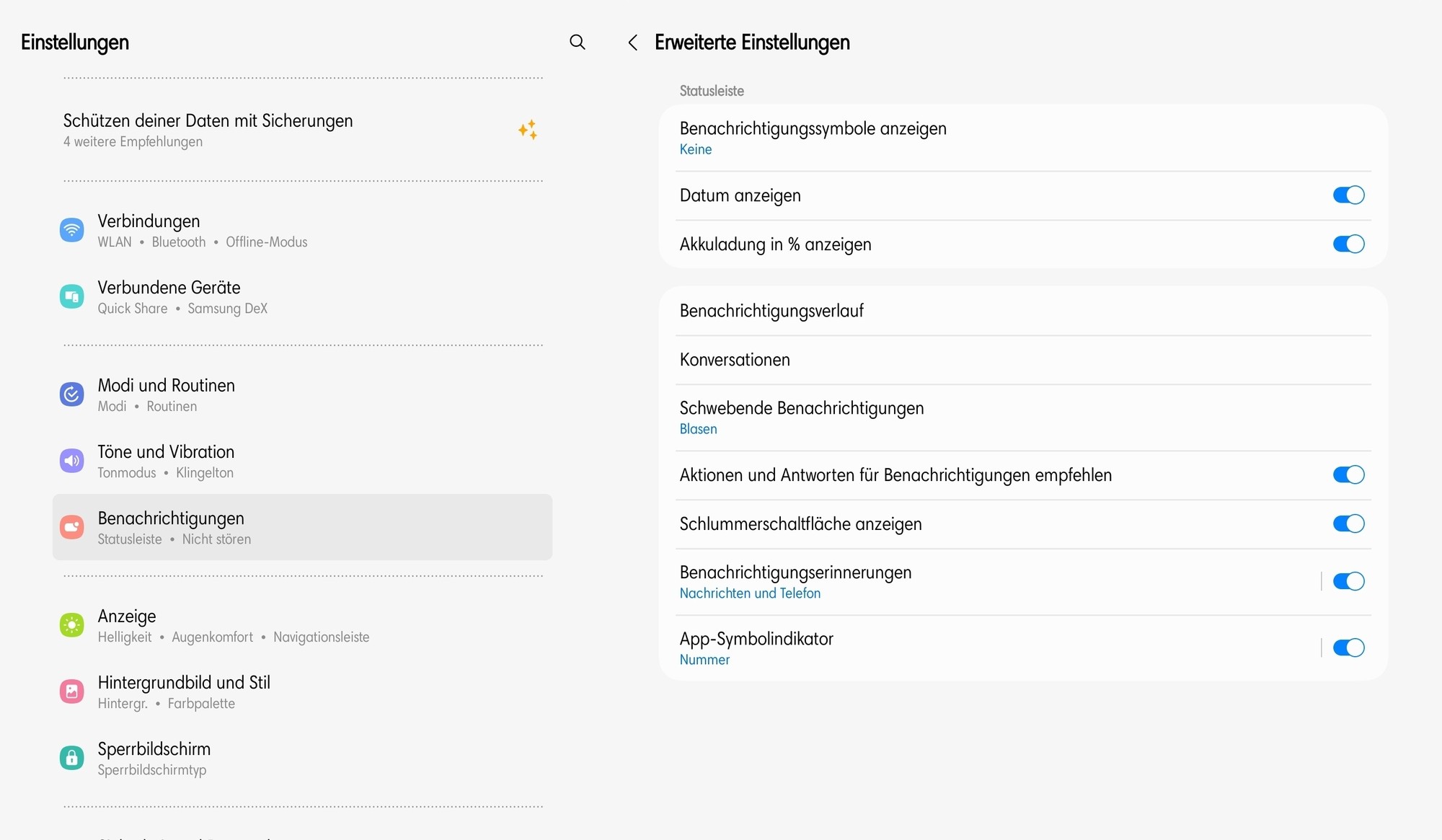
Task: Click the Verbundene Geräte icon
Action: point(71,296)
